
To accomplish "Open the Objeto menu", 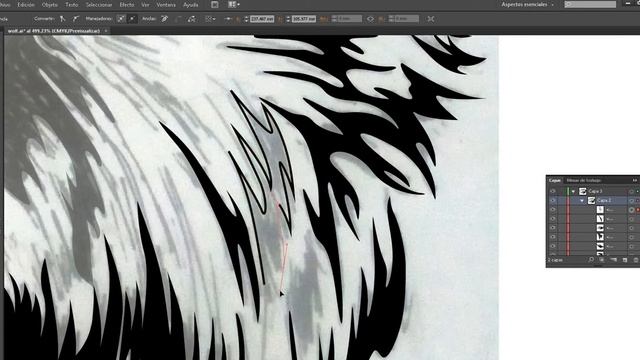I will point(50,5).
